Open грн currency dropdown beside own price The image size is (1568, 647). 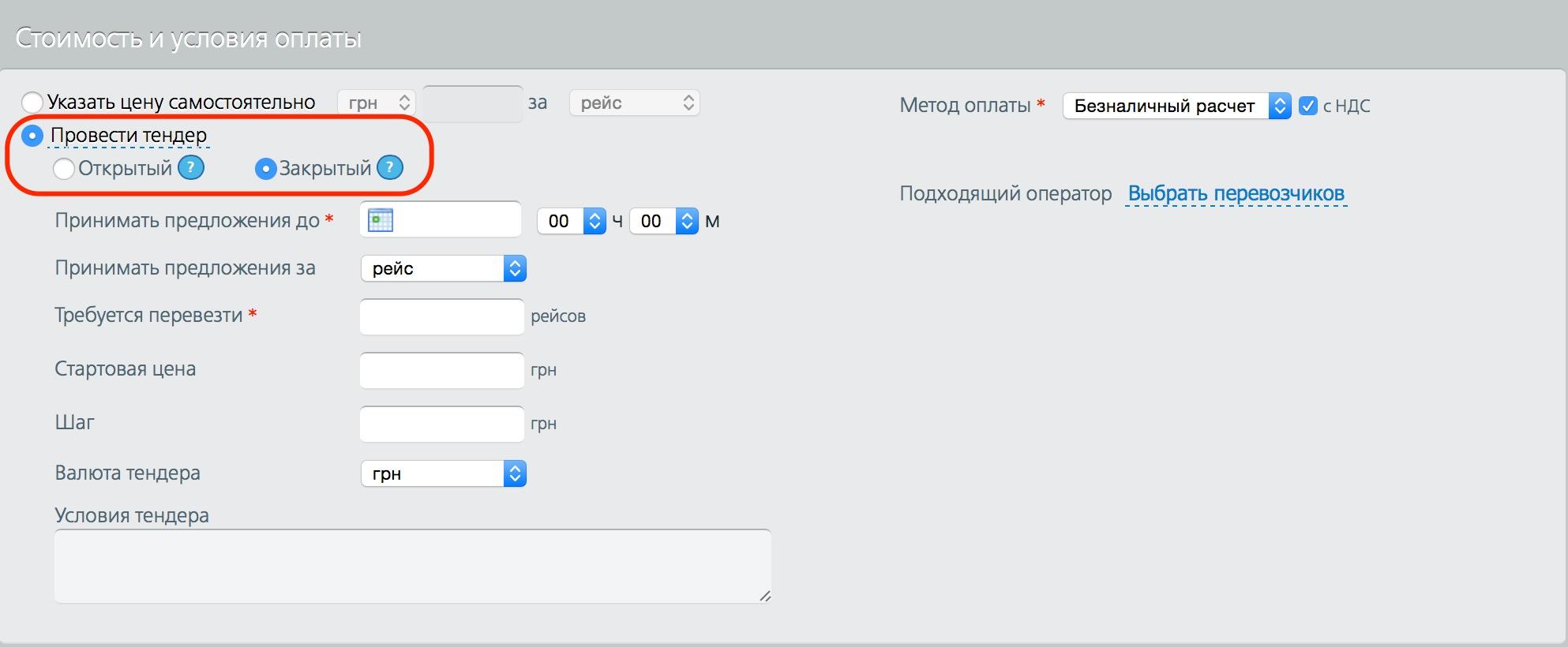(x=376, y=103)
